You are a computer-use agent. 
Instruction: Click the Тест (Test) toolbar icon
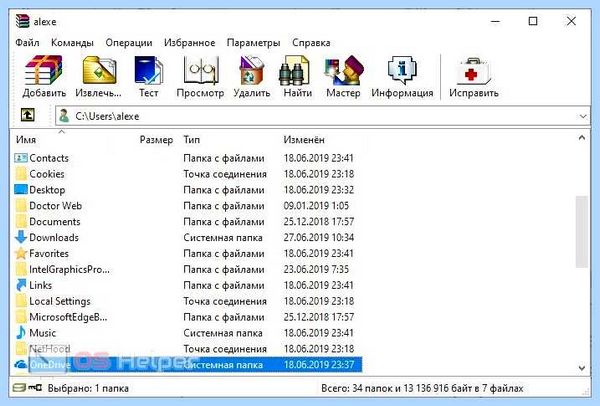coord(148,70)
